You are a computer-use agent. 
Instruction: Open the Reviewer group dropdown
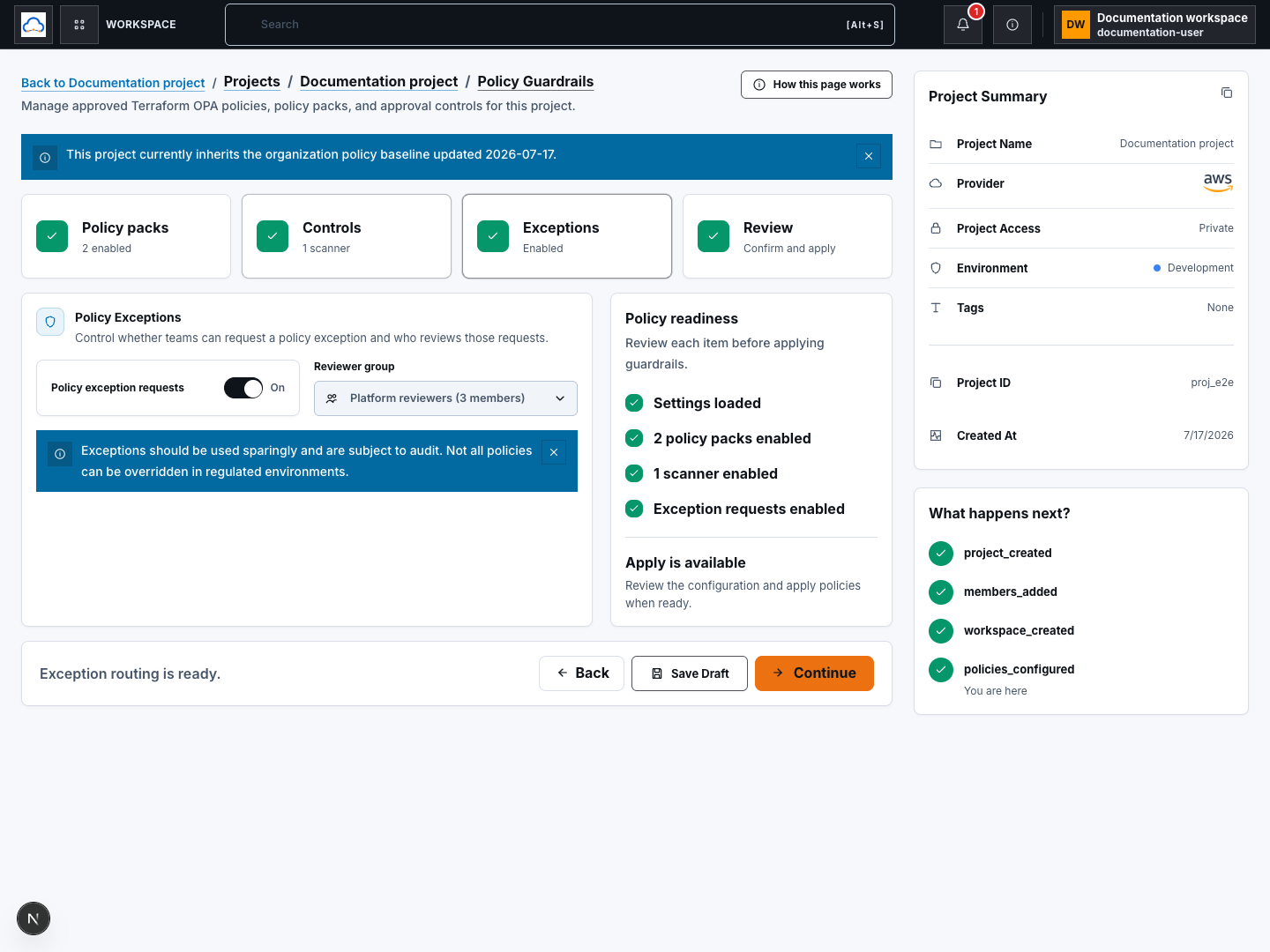(x=445, y=398)
